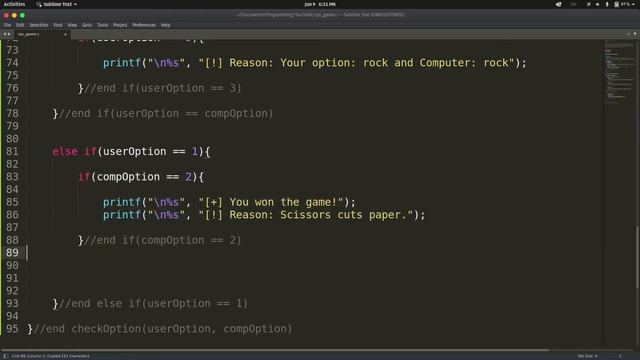Click '//end if(userOption == compOption)' comment
640x360 pixels.
tap(166, 113)
